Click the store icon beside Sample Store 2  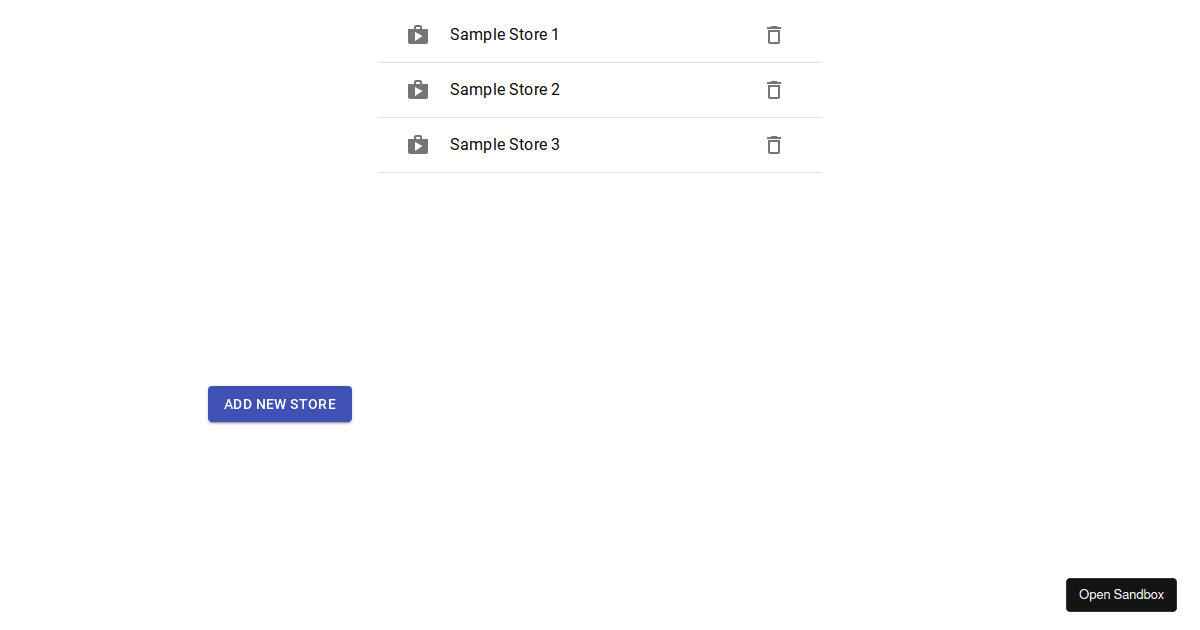[417, 89]
